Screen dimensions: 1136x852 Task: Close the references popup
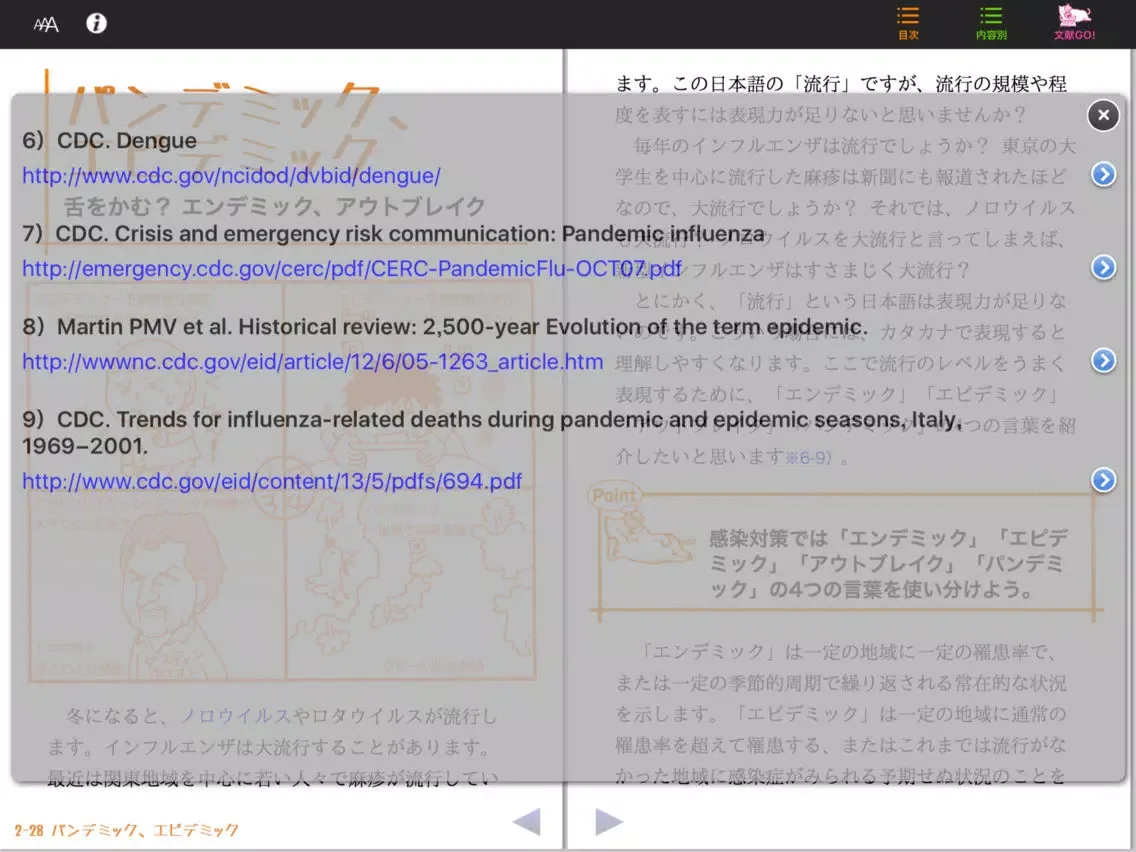pyautogui.click(x=1103, y=115)
